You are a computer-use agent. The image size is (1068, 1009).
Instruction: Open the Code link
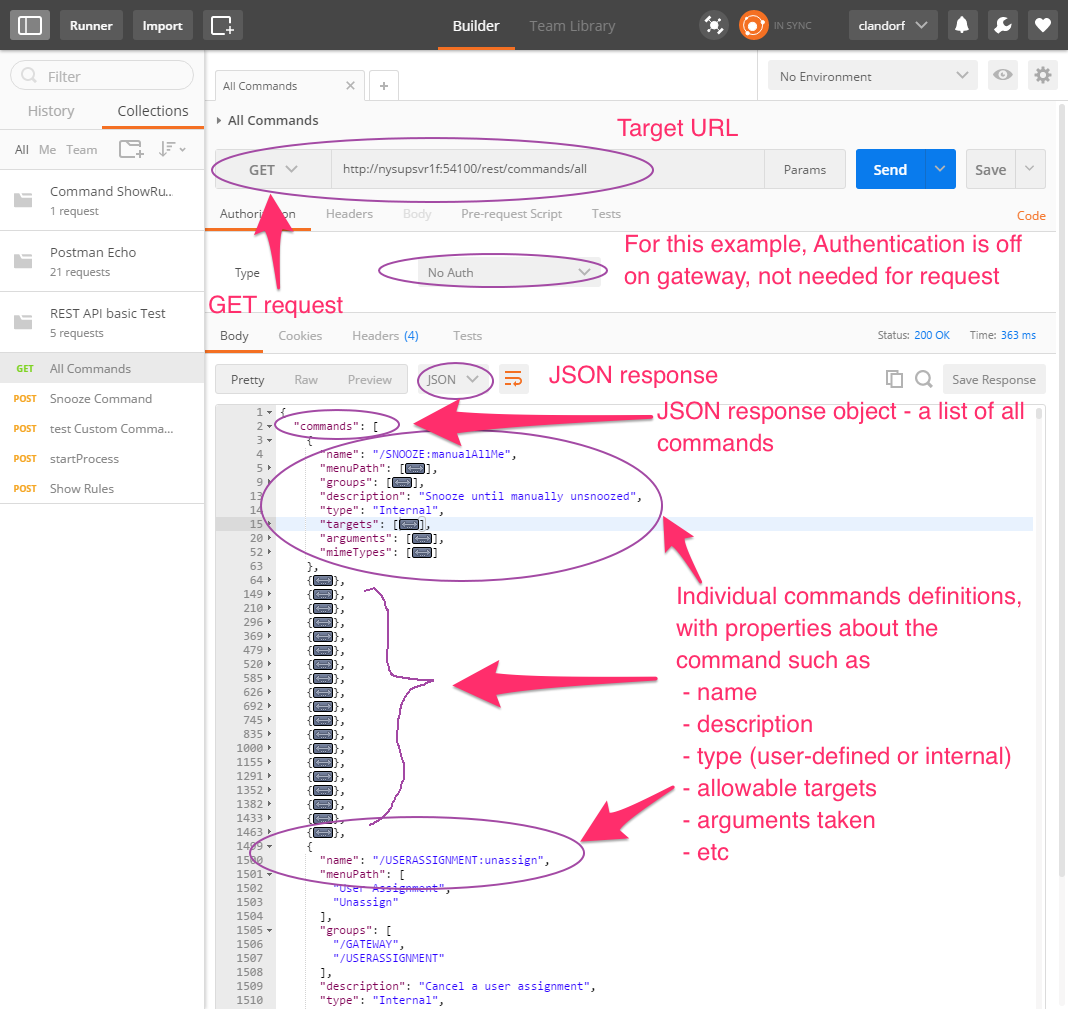1031,215
